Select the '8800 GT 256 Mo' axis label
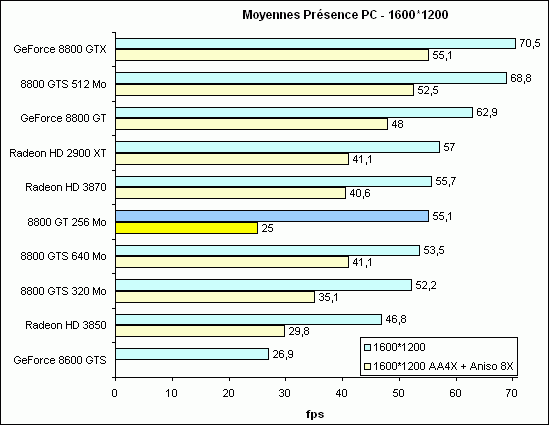This screenshot has height=425, width=549. click(x=67, y=222)
